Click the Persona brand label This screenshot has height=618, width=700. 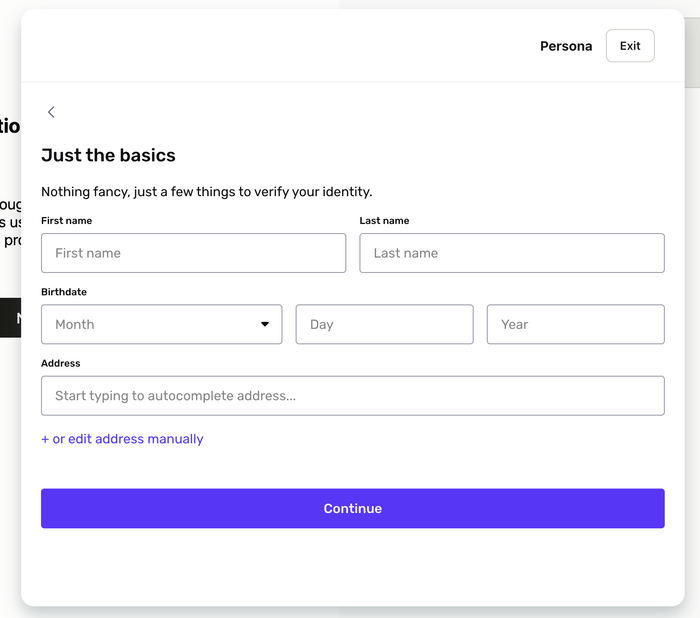(x=566, y=46)
